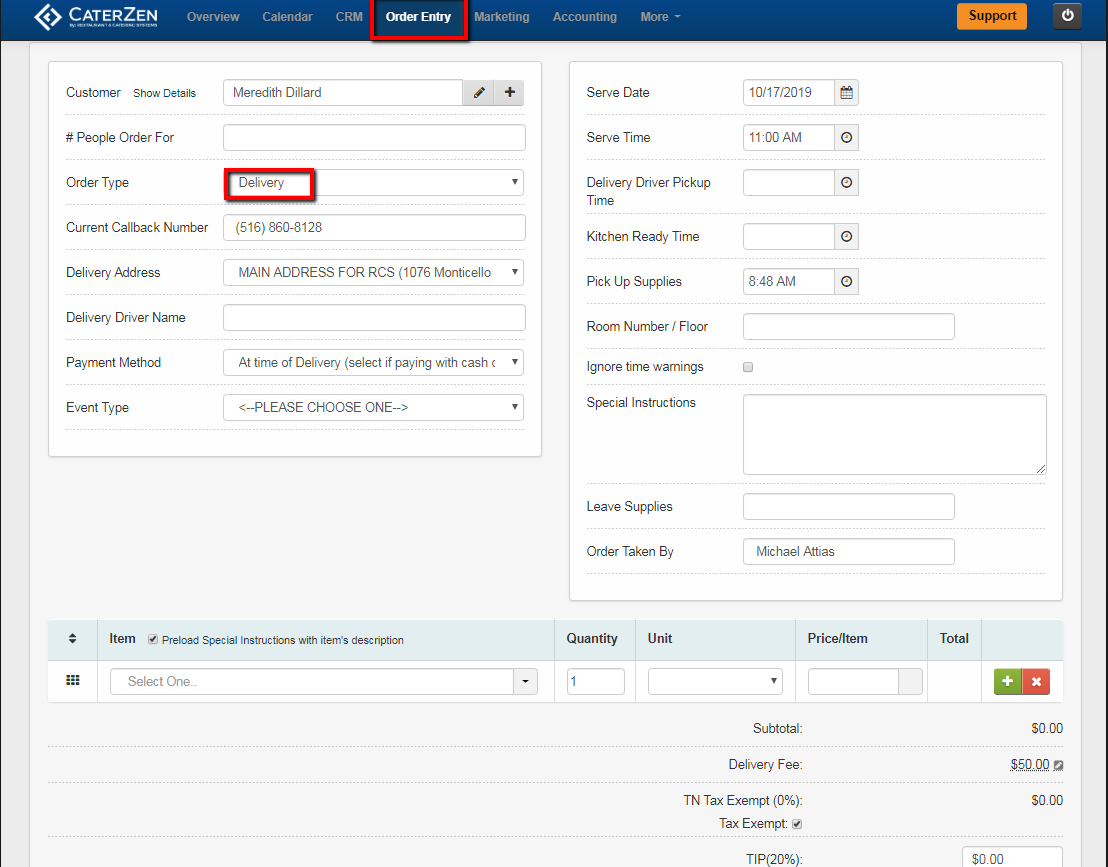Add an item using the green plus icon

pos(1007,681)
